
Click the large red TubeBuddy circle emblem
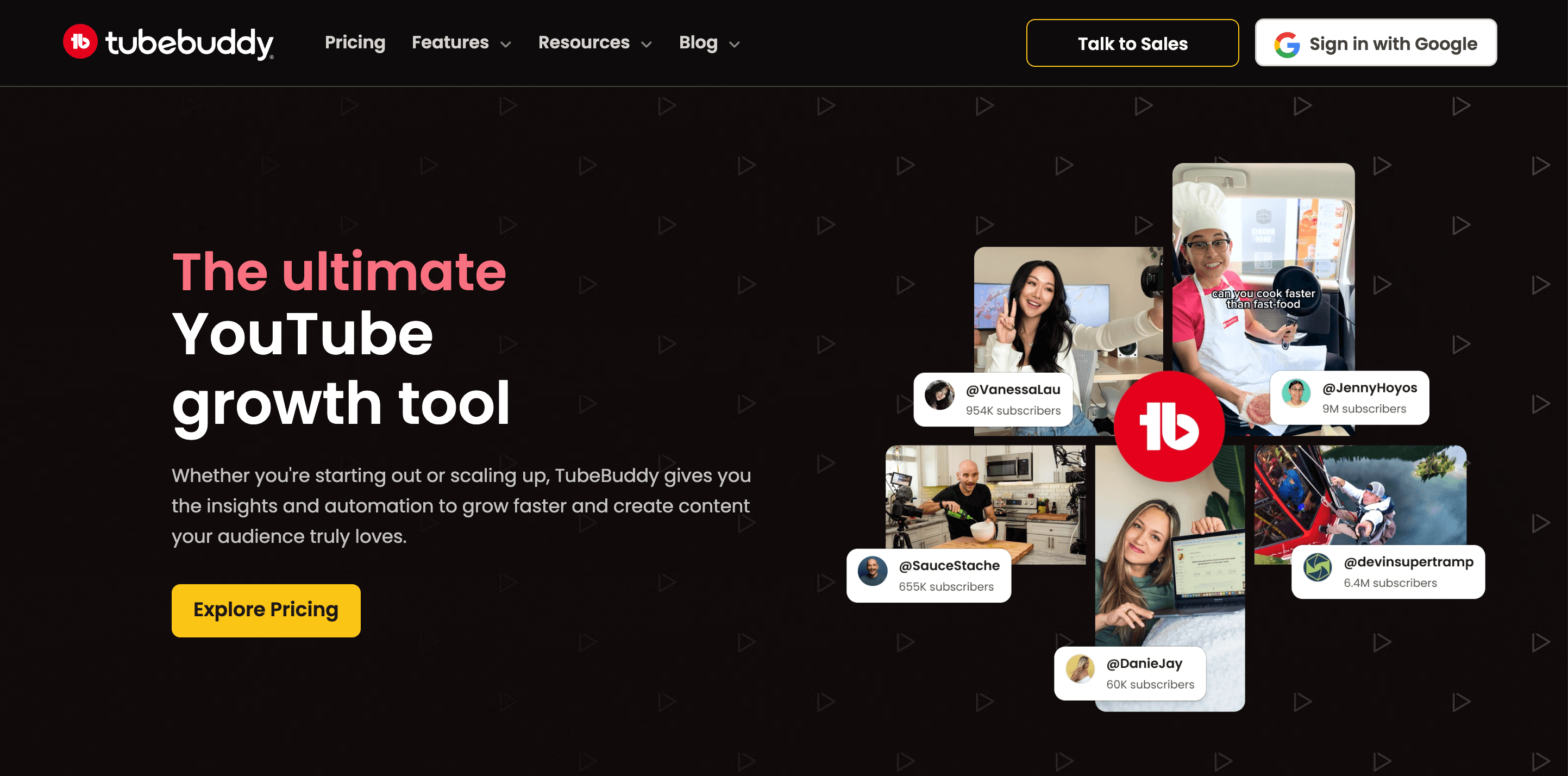coord(1169,426)
